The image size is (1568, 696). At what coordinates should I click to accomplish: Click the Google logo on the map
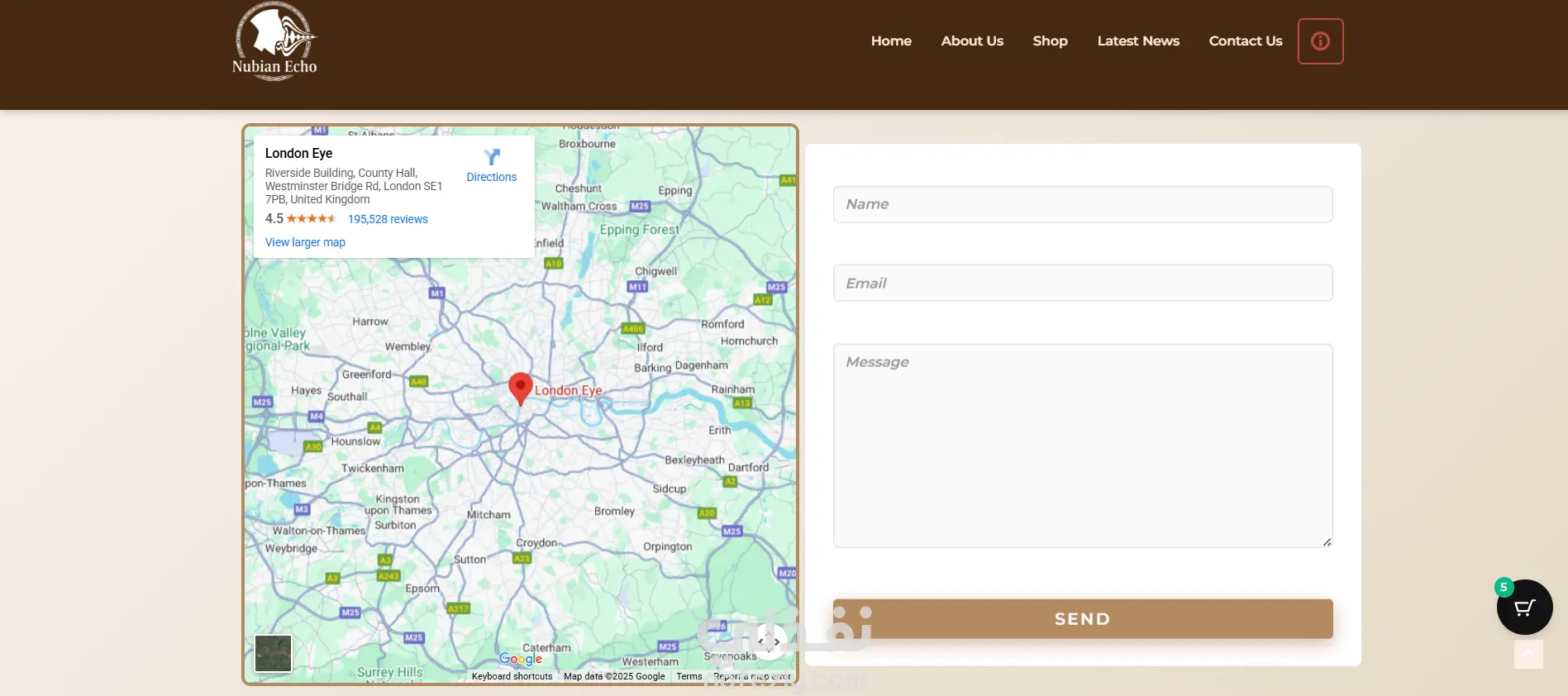click(521, 659)
